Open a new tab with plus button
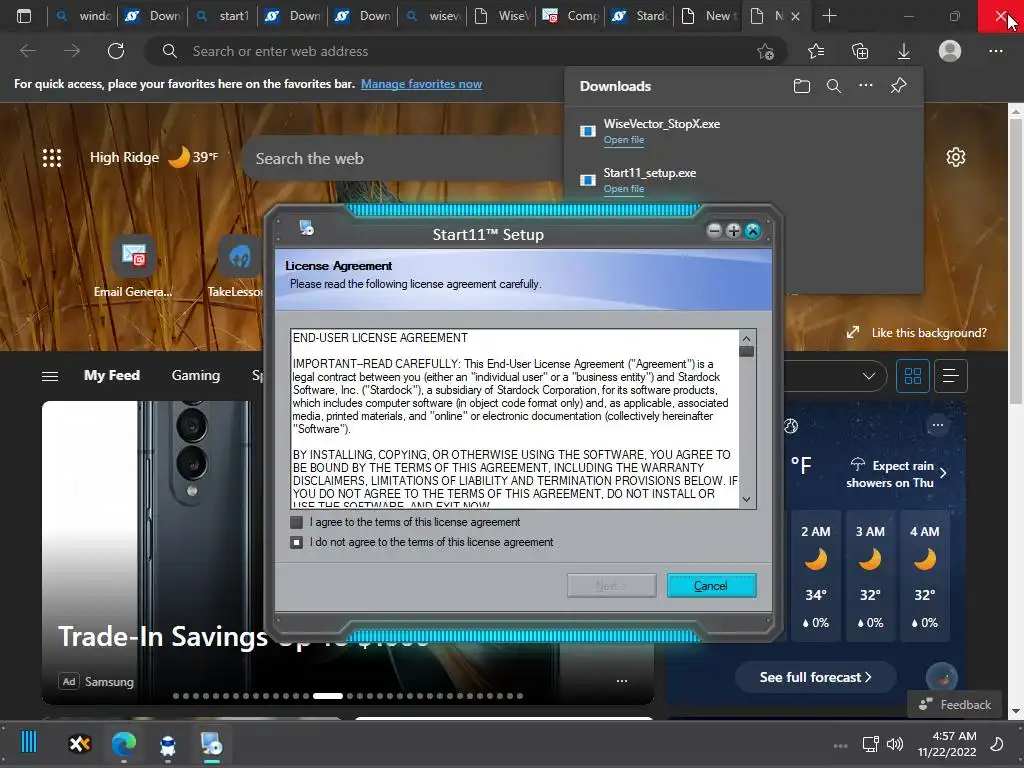The width and height of the screenshot is (1024, 768). (829, 16)
